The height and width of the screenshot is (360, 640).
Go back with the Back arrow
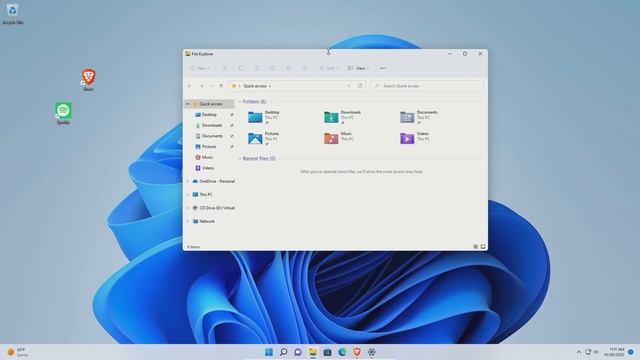pos(189,86)
